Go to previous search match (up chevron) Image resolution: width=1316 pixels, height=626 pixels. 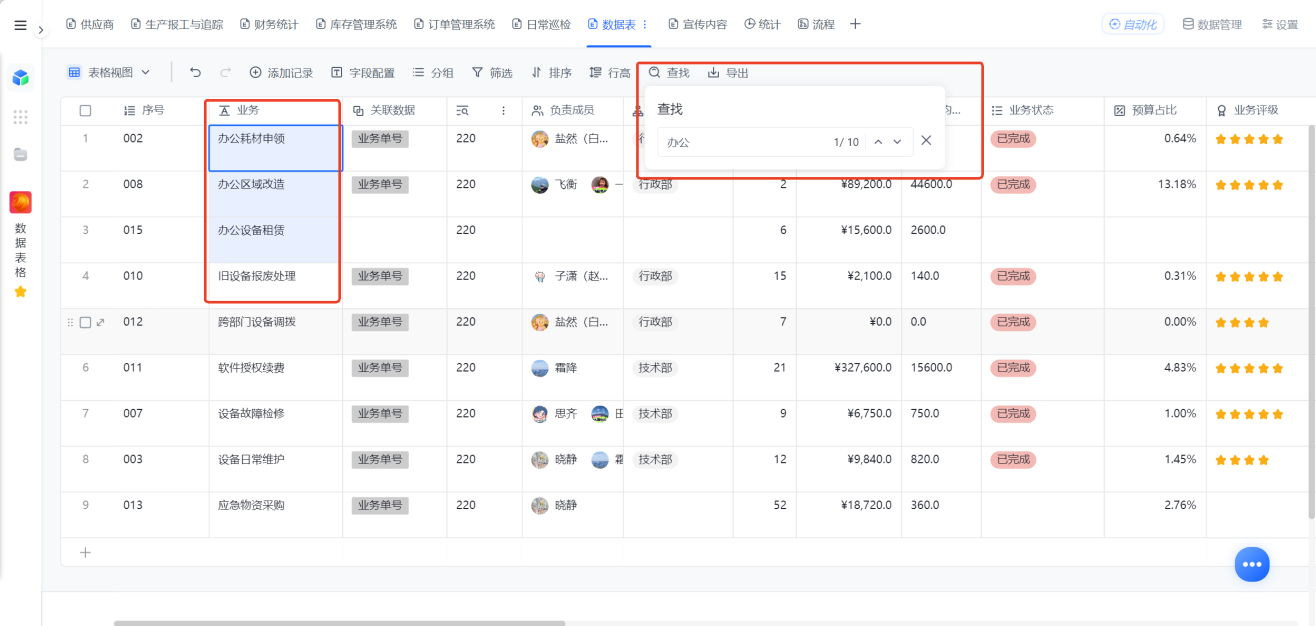click(x=878, y=142)
